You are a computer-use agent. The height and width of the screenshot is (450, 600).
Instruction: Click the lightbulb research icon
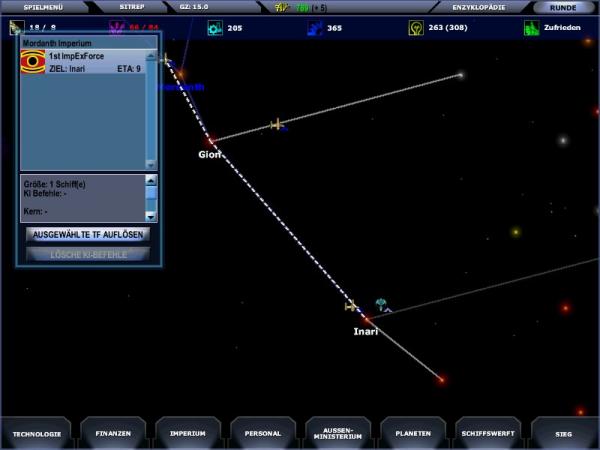pyautogui.click(x=416, y=28)
